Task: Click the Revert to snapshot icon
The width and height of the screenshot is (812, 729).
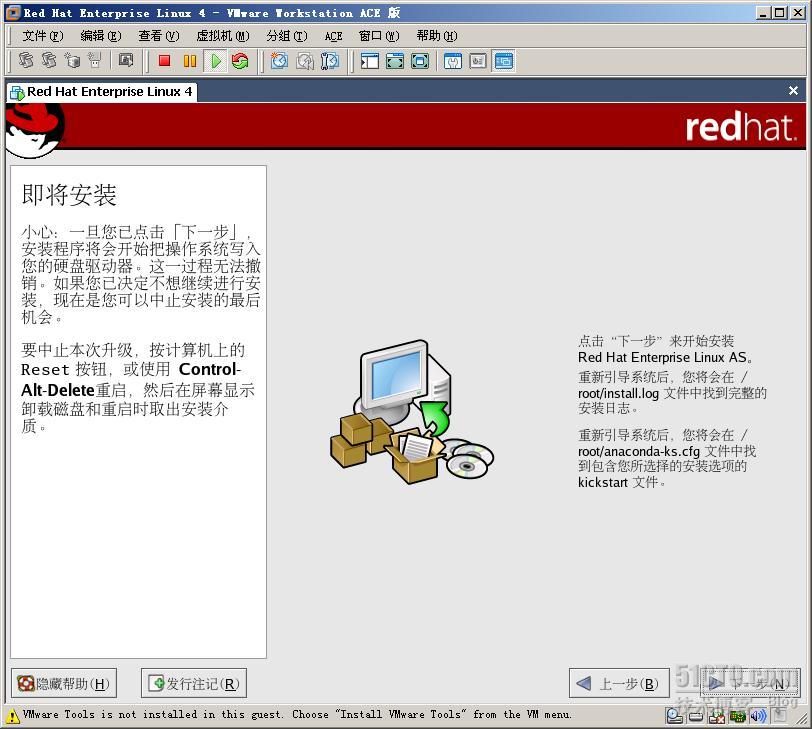Action: [x=304, y=61]
